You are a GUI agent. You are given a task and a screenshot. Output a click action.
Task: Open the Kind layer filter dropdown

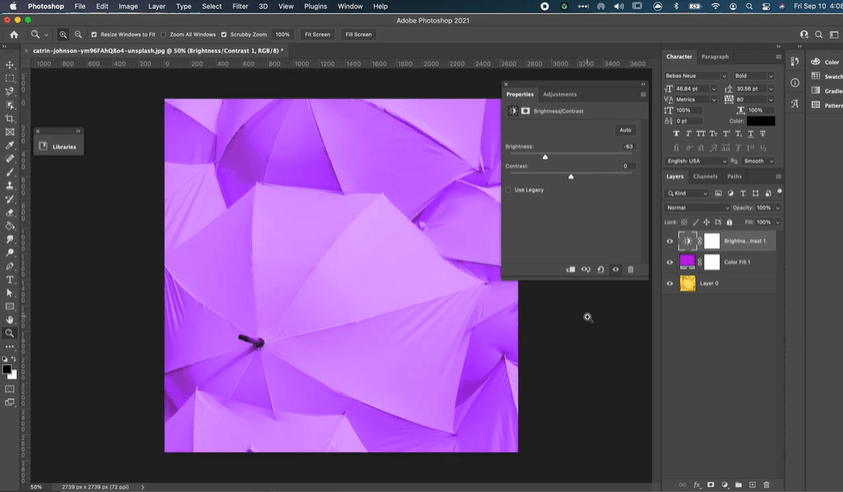coord(688,193)
